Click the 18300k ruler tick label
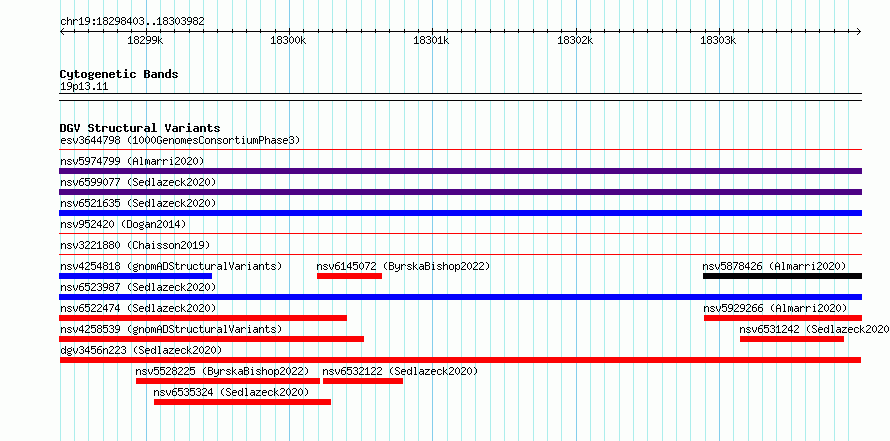 [288, 40]
